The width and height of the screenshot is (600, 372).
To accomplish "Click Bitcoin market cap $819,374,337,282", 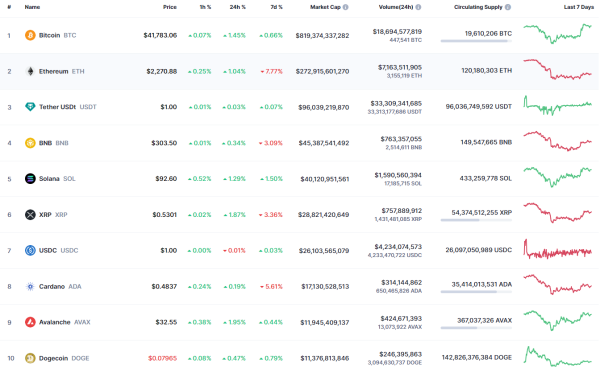I will coord(322,36).
